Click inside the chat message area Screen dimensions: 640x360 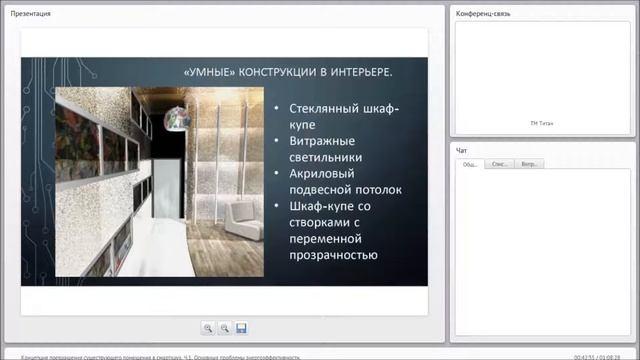pos(542,252)
